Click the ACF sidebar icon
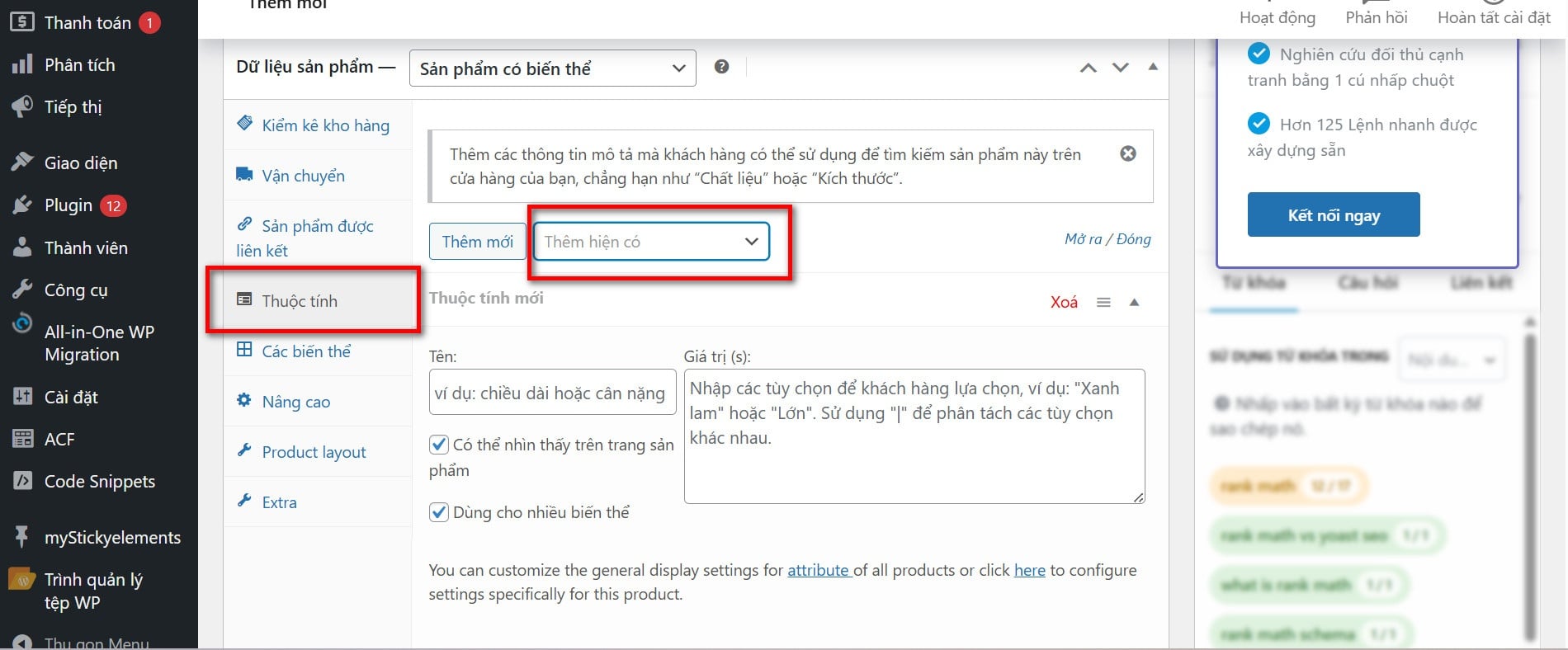This screenshot has width=1568, height=650. 22,439
